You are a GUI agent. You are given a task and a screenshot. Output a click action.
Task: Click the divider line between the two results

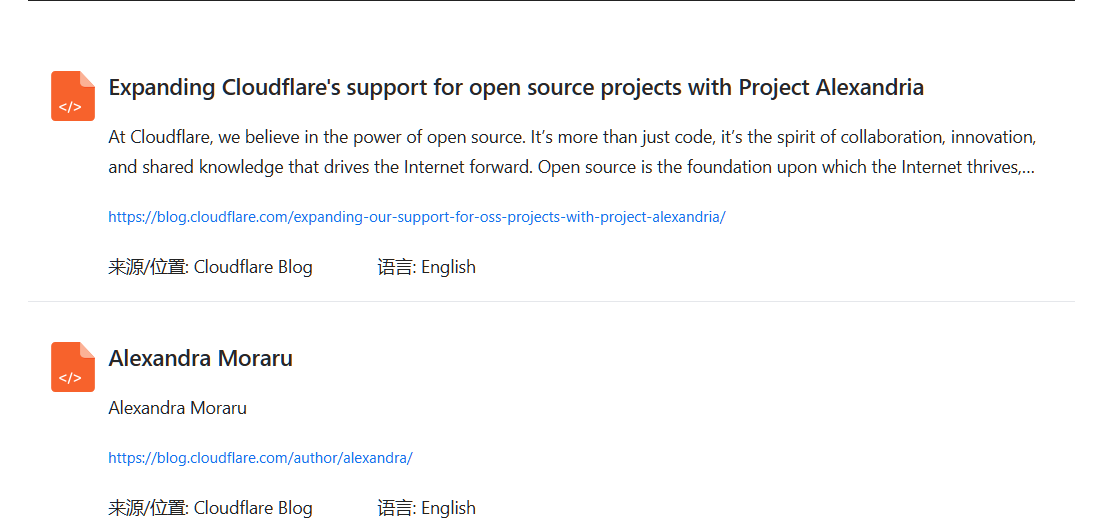pyautogui.click(x=551, y=301)
